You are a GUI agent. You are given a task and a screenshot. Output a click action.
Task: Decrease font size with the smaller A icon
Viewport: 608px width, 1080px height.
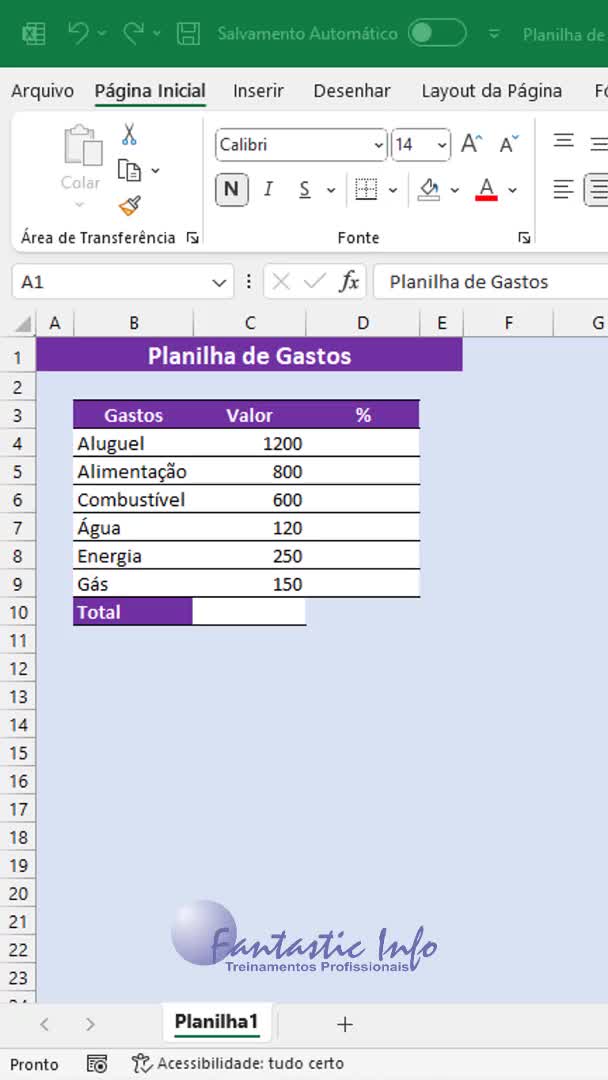510,144
